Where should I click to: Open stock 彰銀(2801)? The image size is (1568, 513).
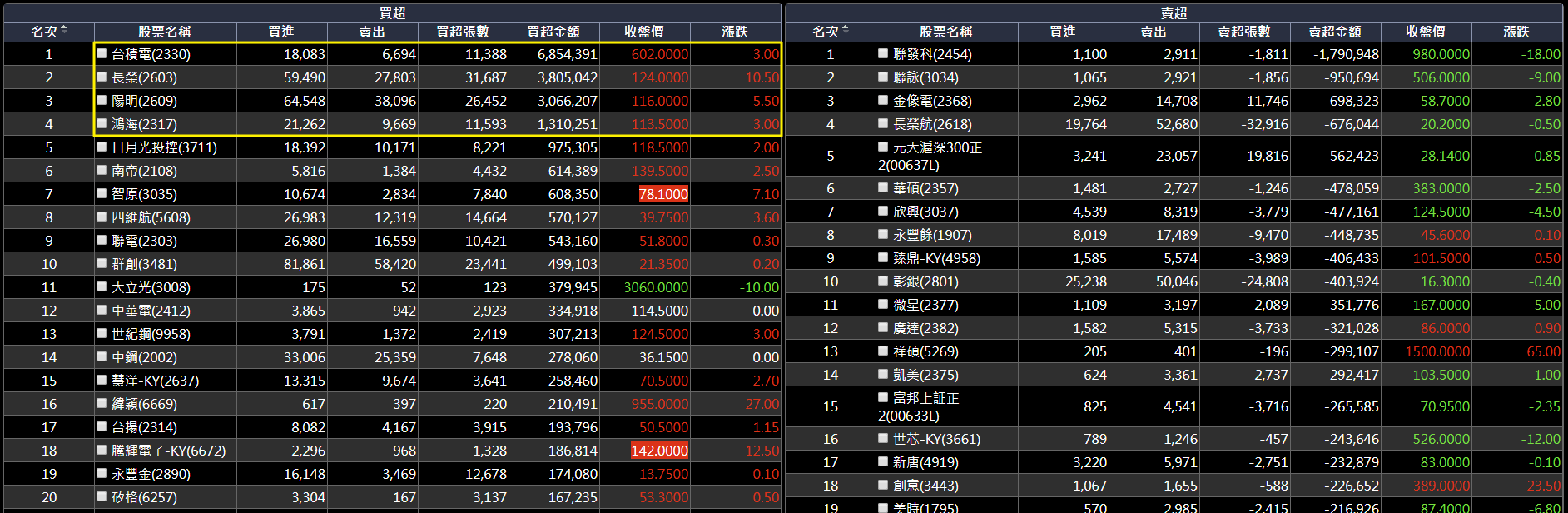(925, 281)
